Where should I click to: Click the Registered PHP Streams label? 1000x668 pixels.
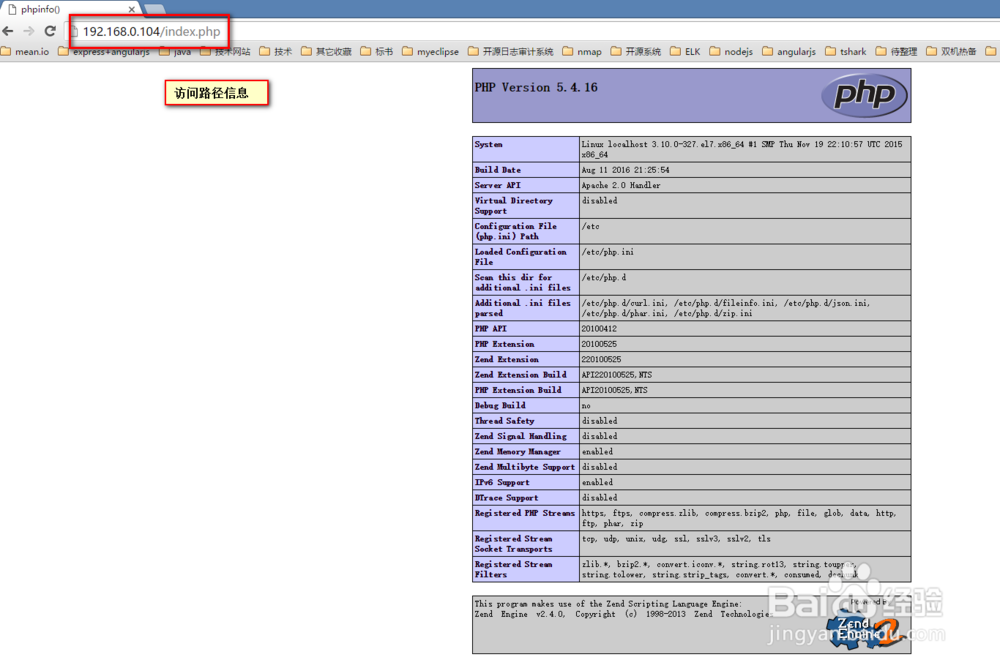pos(524,512)
